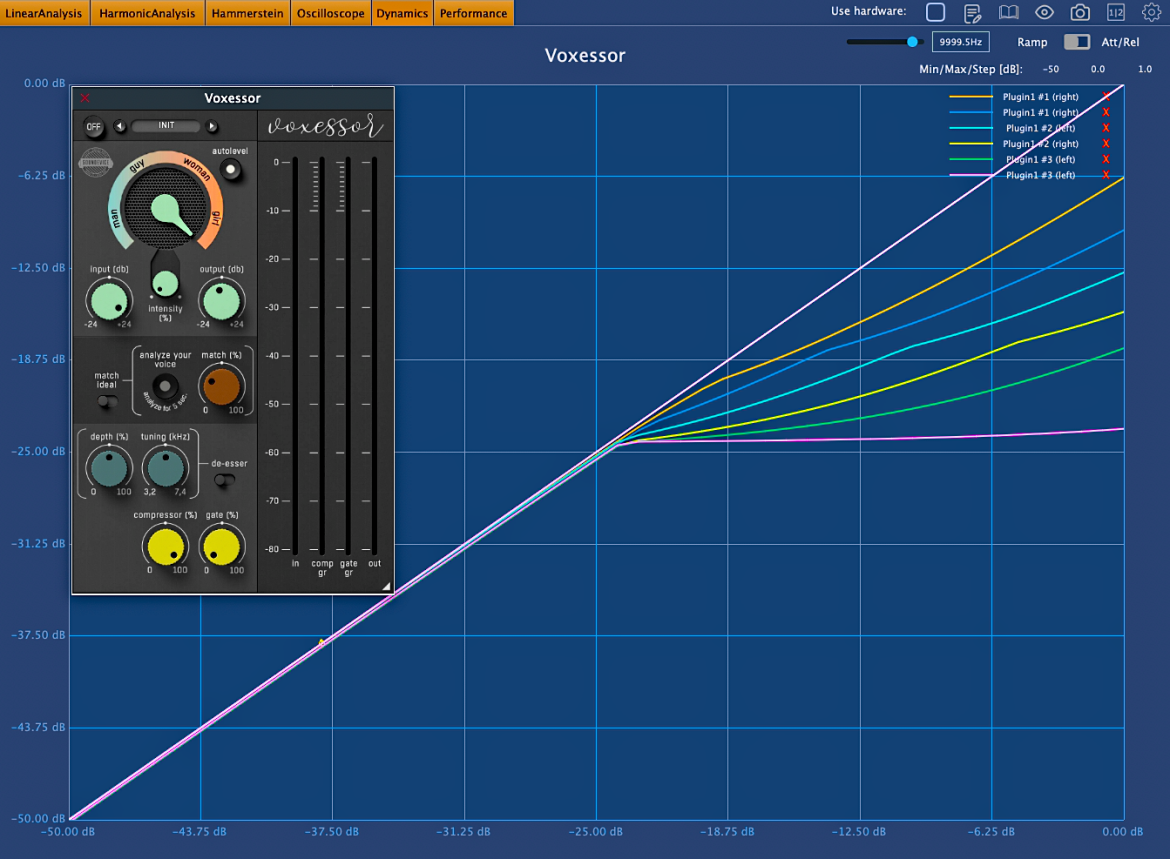The width and height of the screenshot is (1170, 859).
Task: Click the de-esser depth (%) knob
Action: click(109, 468)
